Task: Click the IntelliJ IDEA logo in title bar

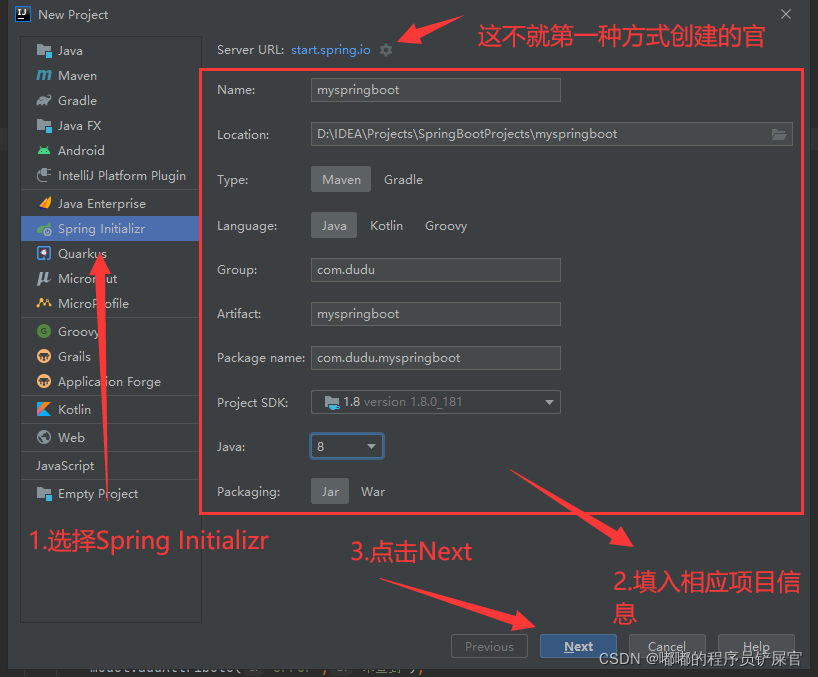Action: pos(22,14)
